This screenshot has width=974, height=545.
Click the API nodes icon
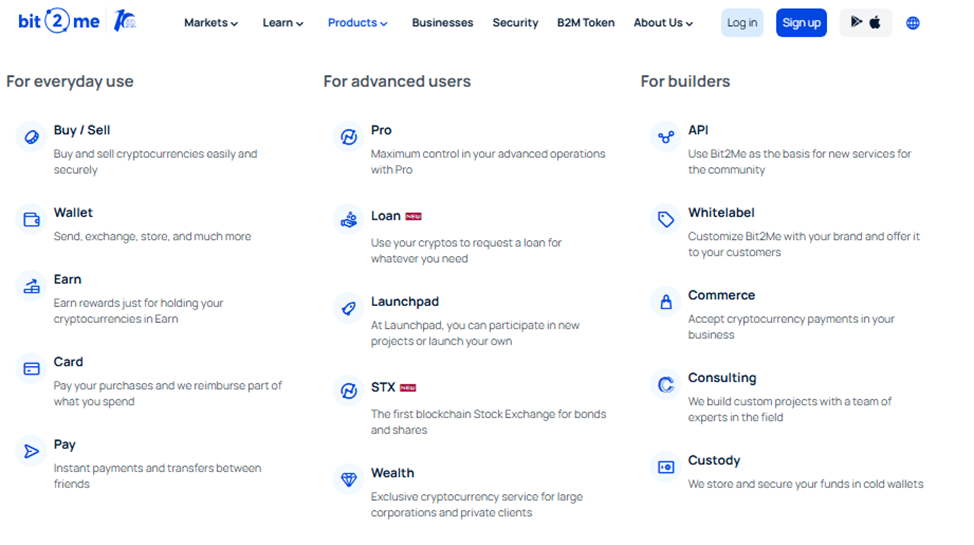pos(665,136)
